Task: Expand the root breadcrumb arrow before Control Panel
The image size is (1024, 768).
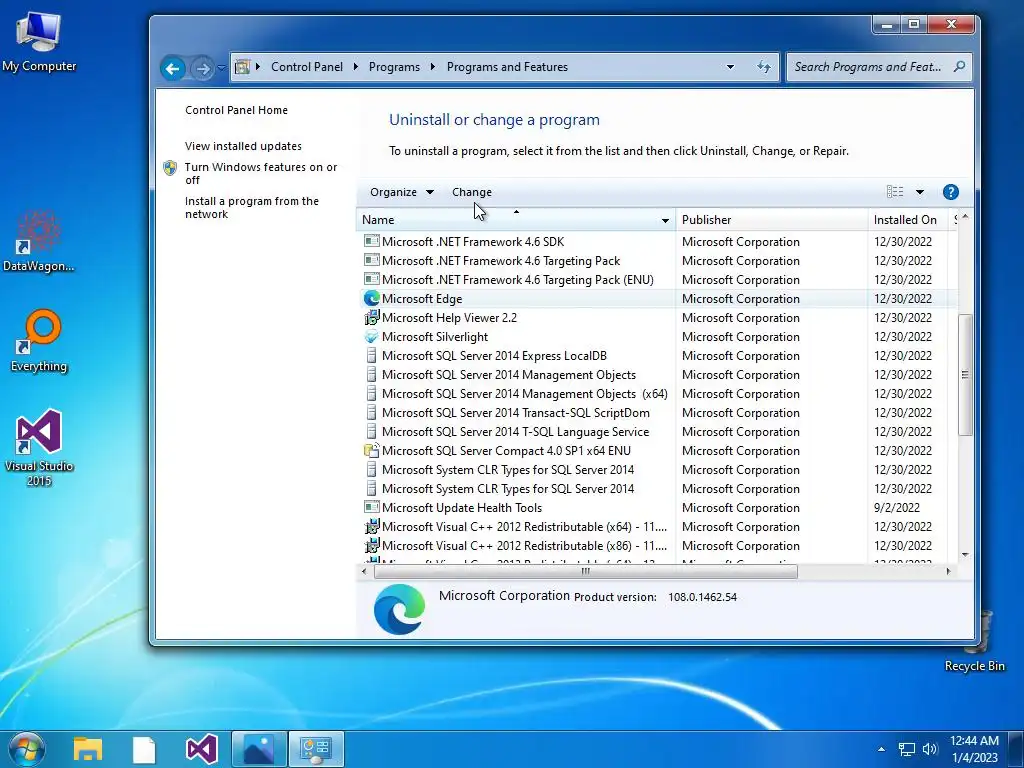Action: [x=258, y=67]
